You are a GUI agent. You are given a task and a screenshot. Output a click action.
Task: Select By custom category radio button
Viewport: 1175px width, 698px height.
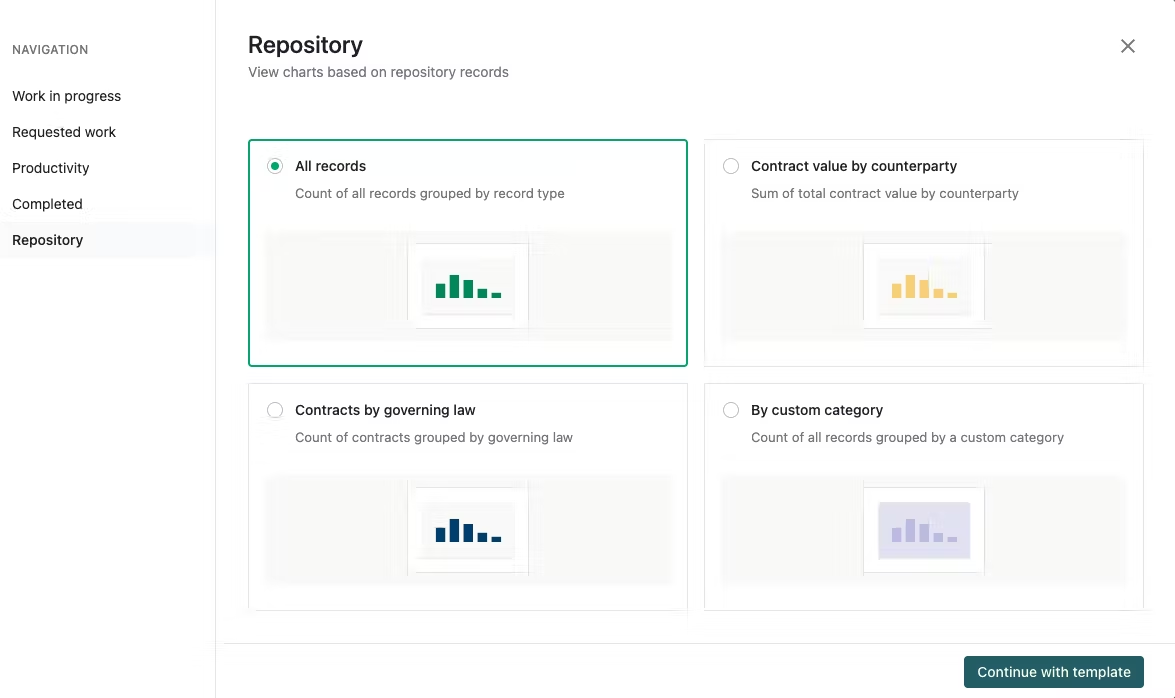tap(731, 410)
